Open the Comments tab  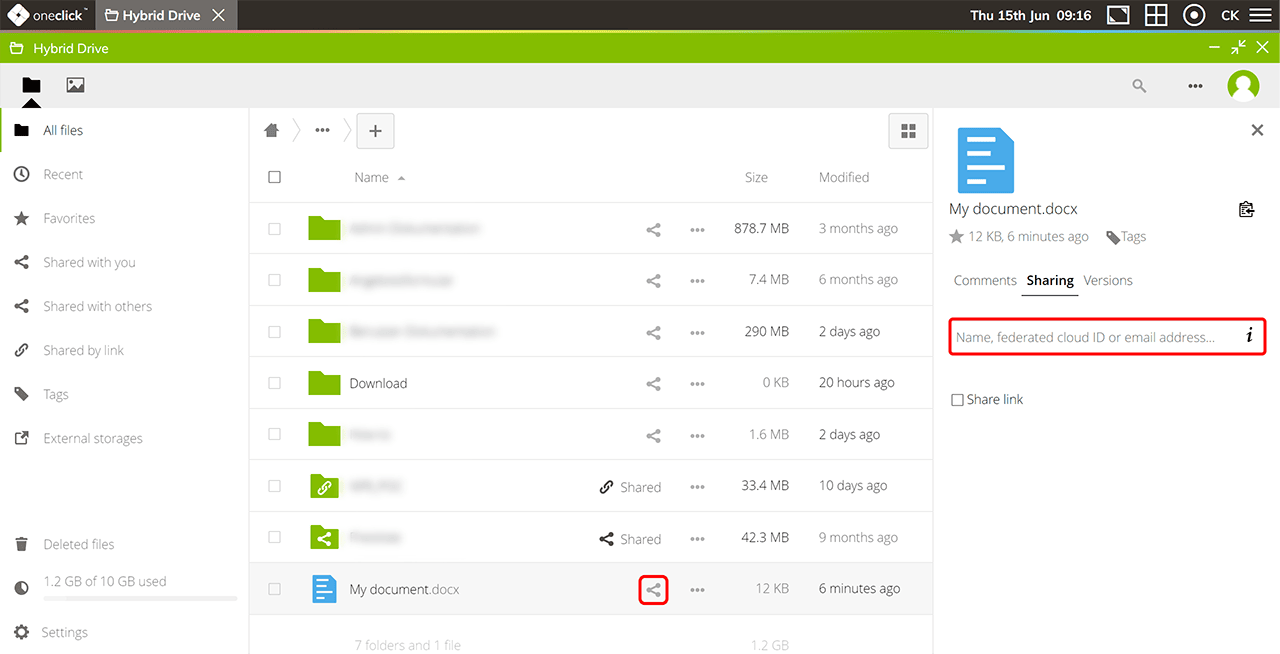984,281
